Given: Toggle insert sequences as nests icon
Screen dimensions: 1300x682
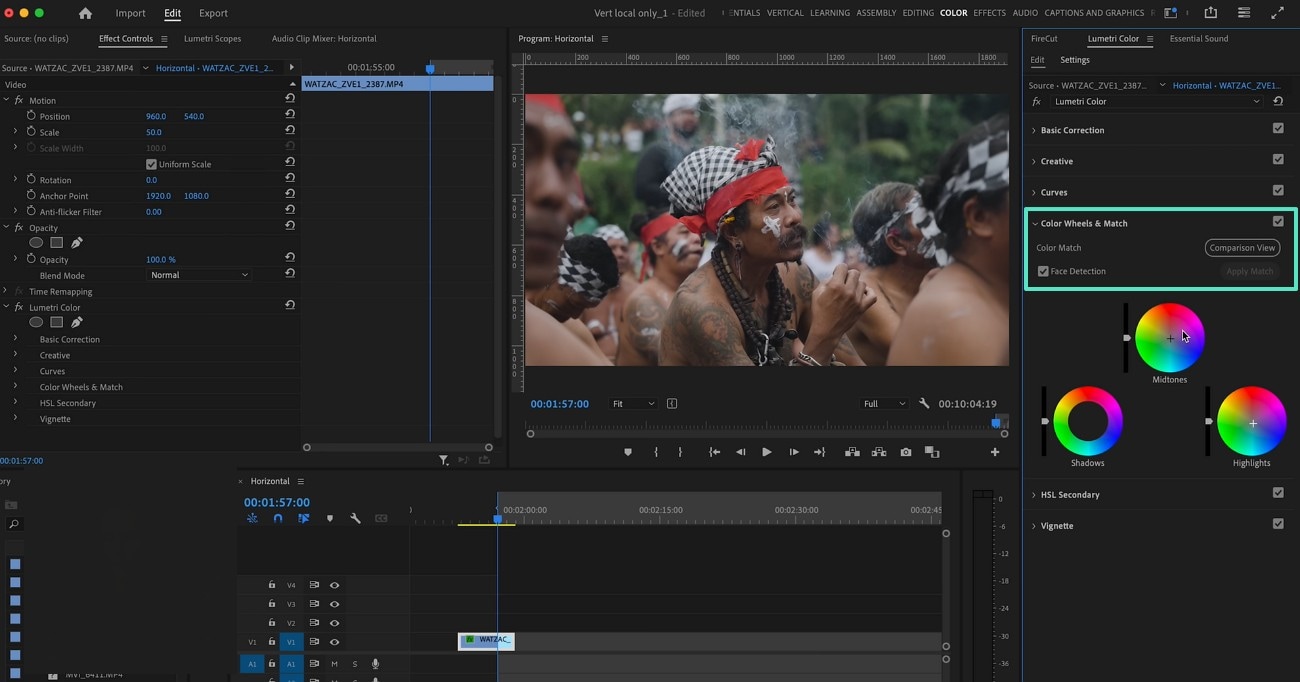Looking at the screenshot, I should coord(252,518).
